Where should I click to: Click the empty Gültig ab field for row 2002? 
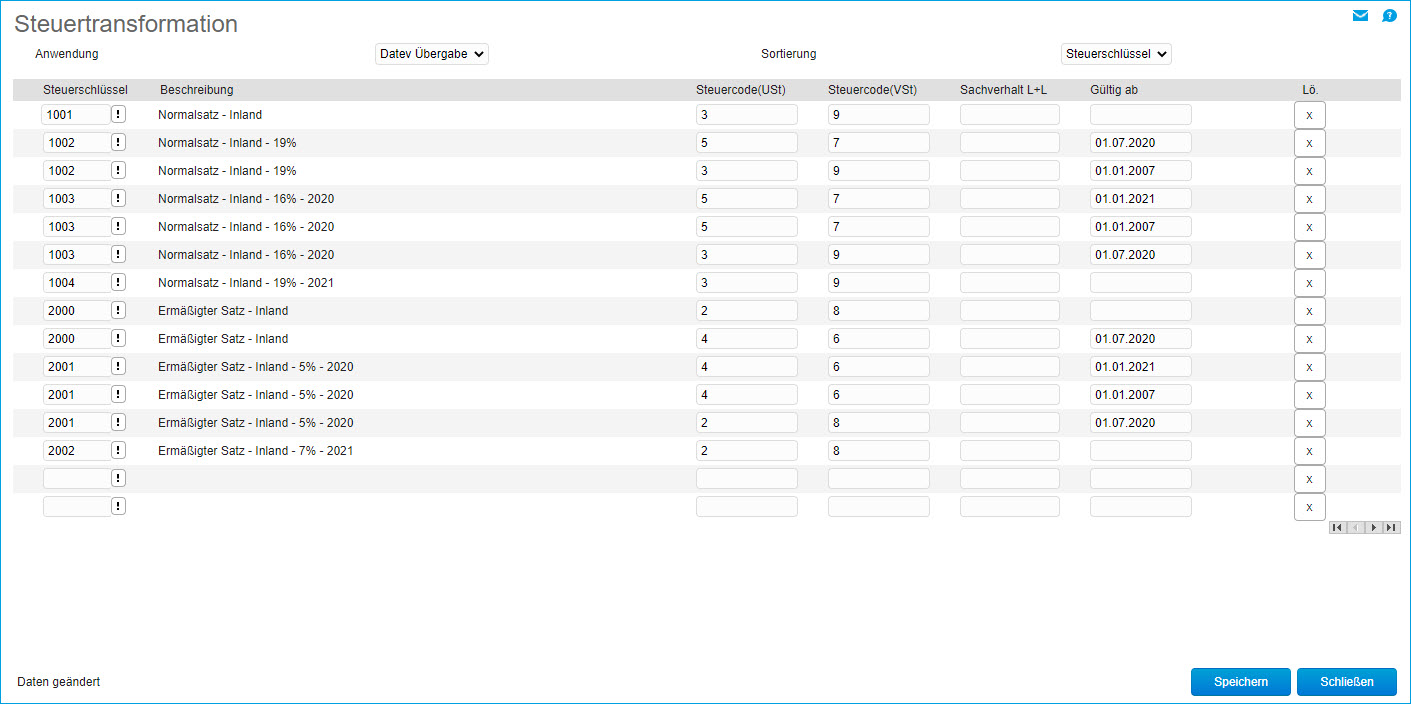pyautogui.click(x=1140, y=451)
